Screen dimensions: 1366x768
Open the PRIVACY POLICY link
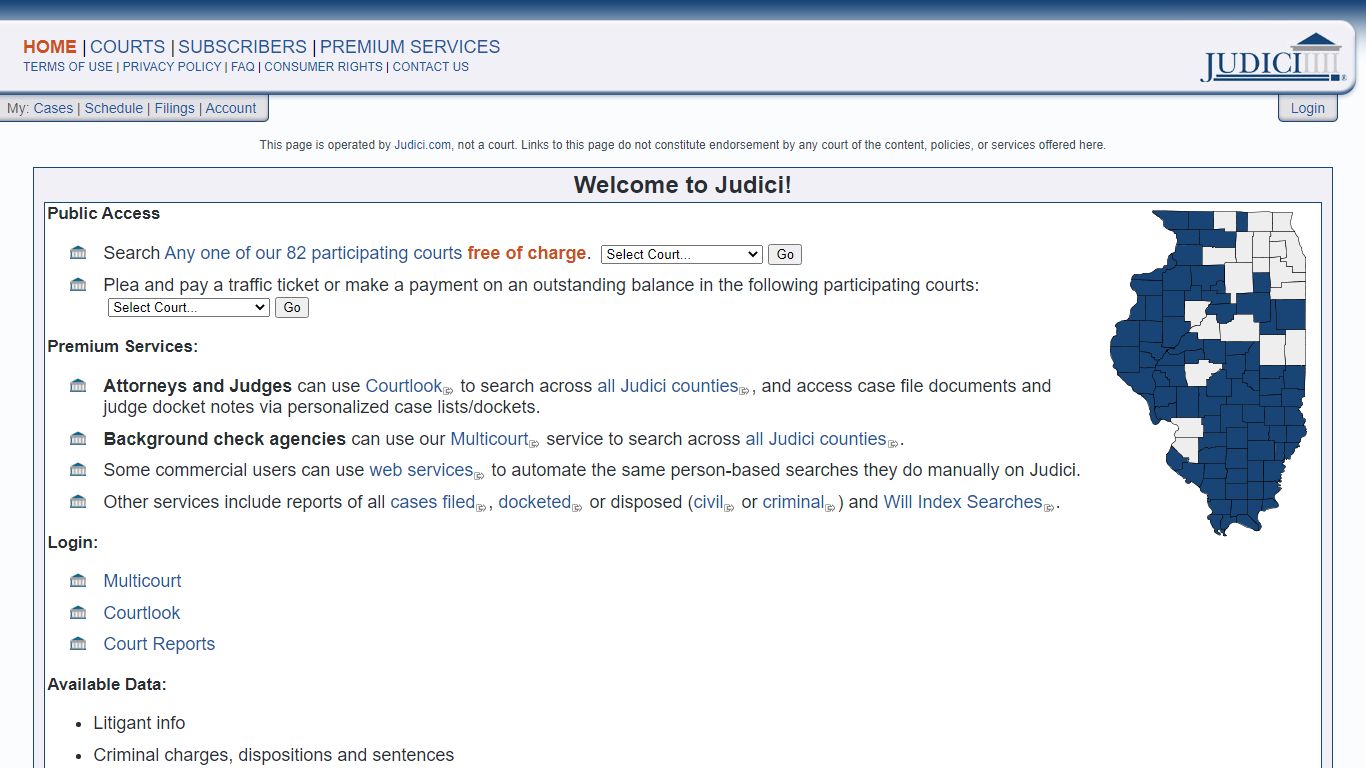tap(172, 67)
